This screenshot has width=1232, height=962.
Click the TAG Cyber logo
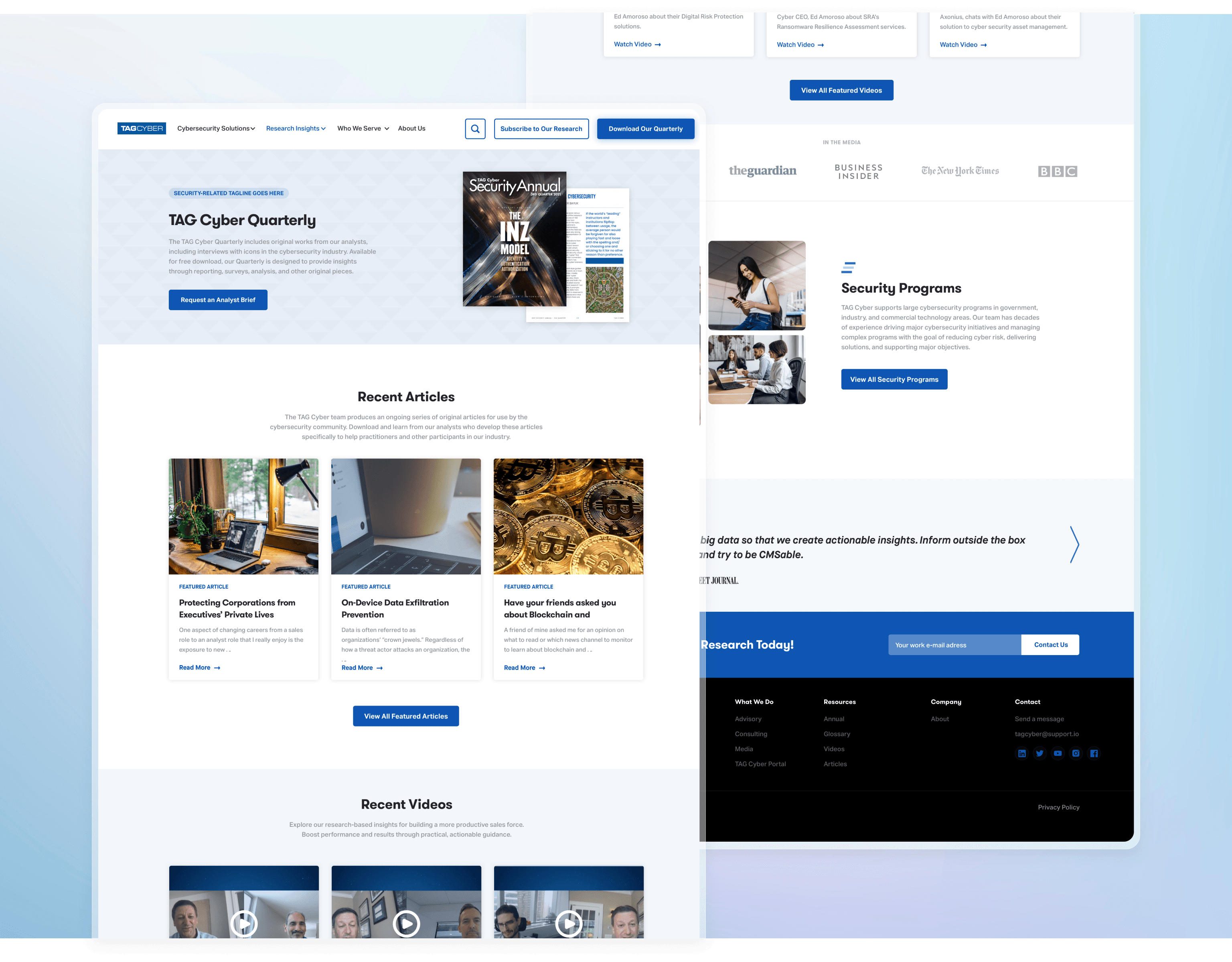(142, 129)
